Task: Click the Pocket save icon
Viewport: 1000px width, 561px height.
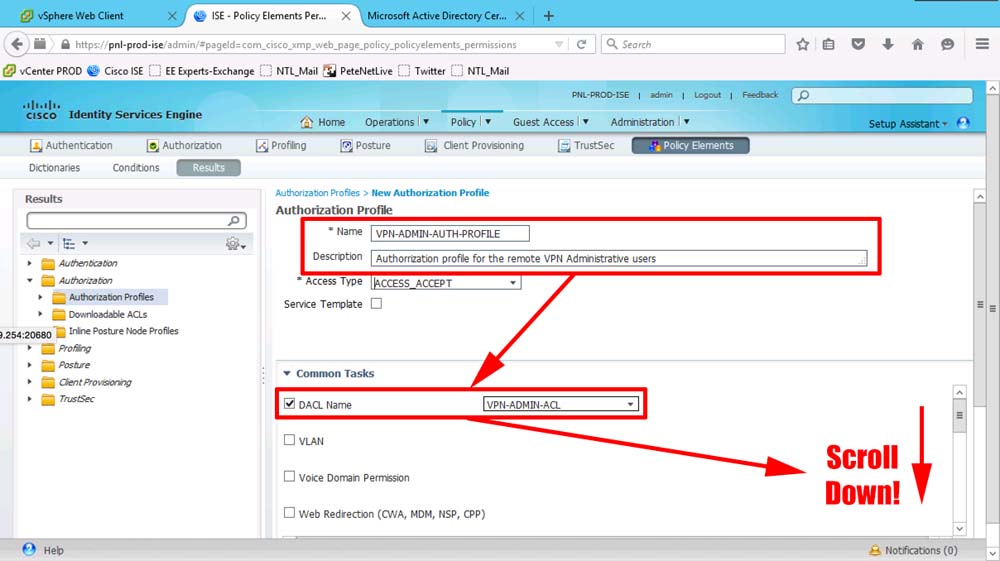Action: pyautogui.click(x=858, y=44)
